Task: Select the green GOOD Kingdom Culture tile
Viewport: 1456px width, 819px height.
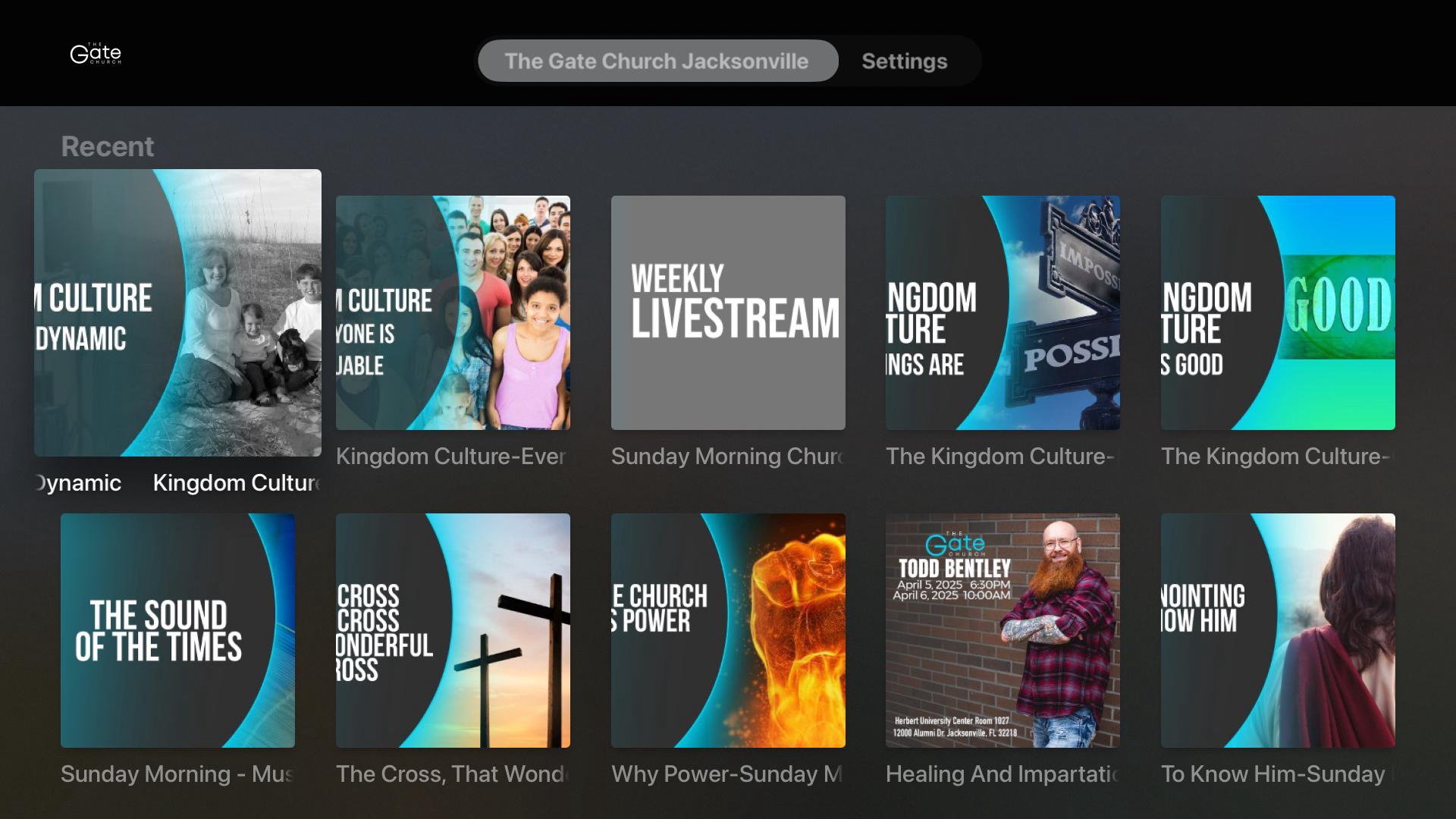Action: (x=1278, y=312)
